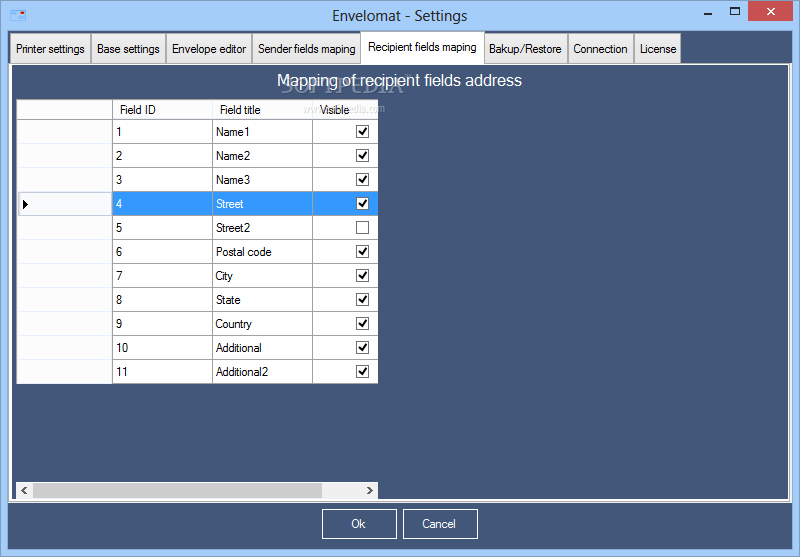Image resolution: width=800 pixels, height=557 pixels.
Task: Minimize the Settings window
Action: click(708, 12)
